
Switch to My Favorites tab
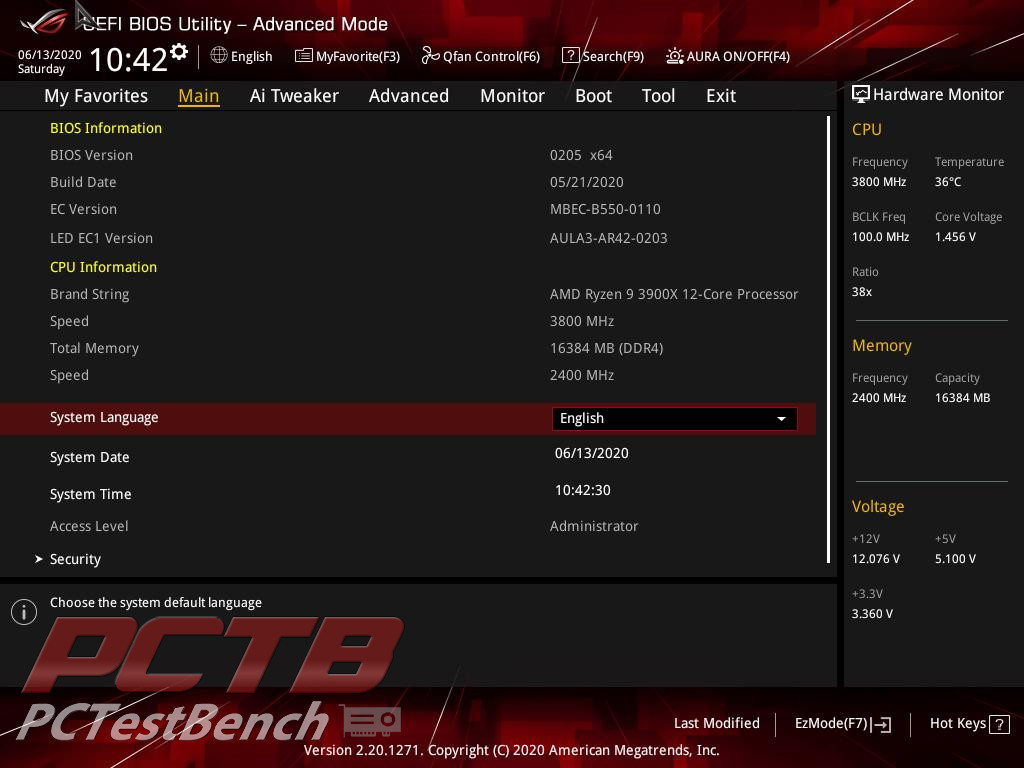(x=96, y=96)
